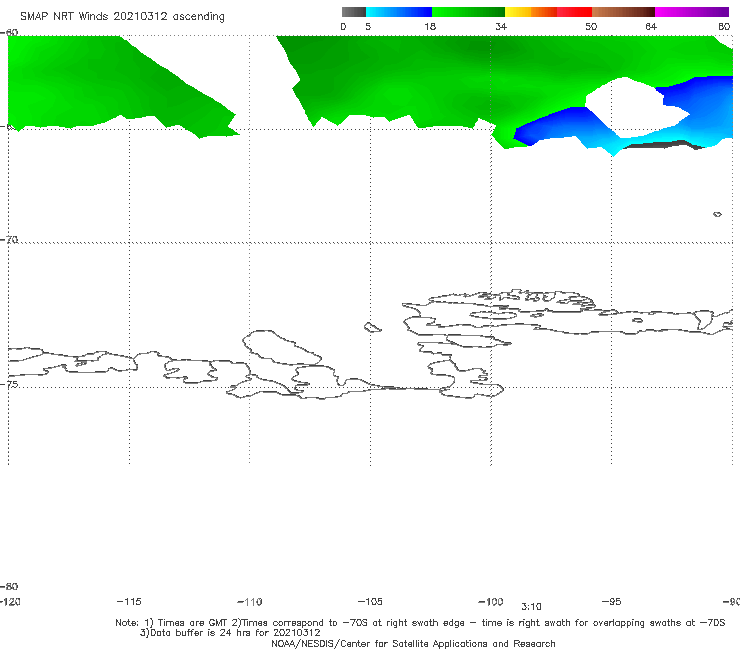Screen dimensions: 740x650
Task: Click the white data gap inside blue region
Action: coord(635,108)
